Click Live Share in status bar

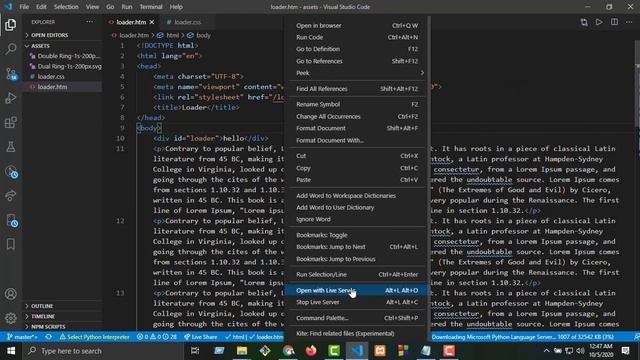200,337
